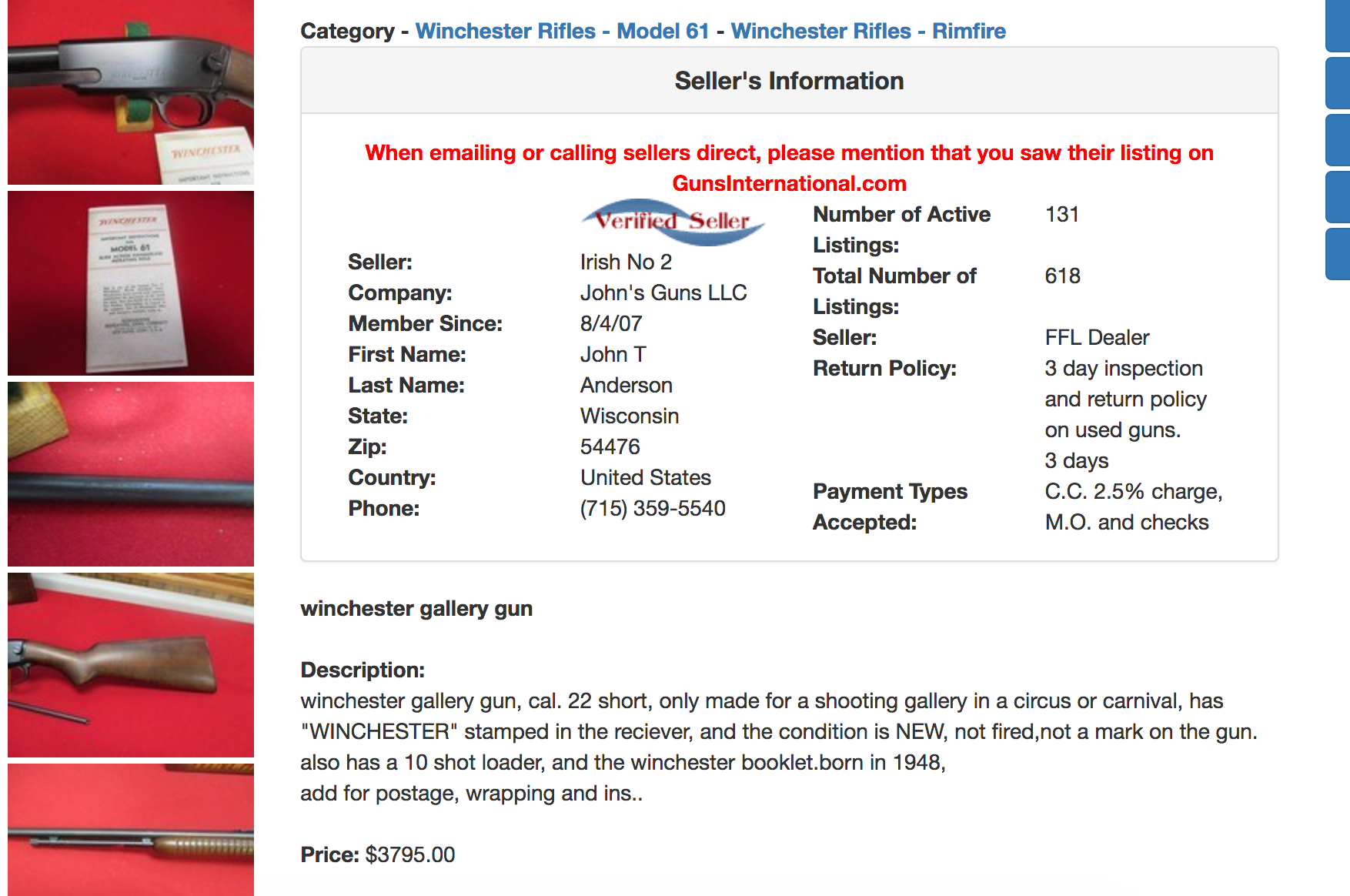1350x896 pixels.
Task: Click the red GunsInternational.com text
Action: [x=789, y=183]
